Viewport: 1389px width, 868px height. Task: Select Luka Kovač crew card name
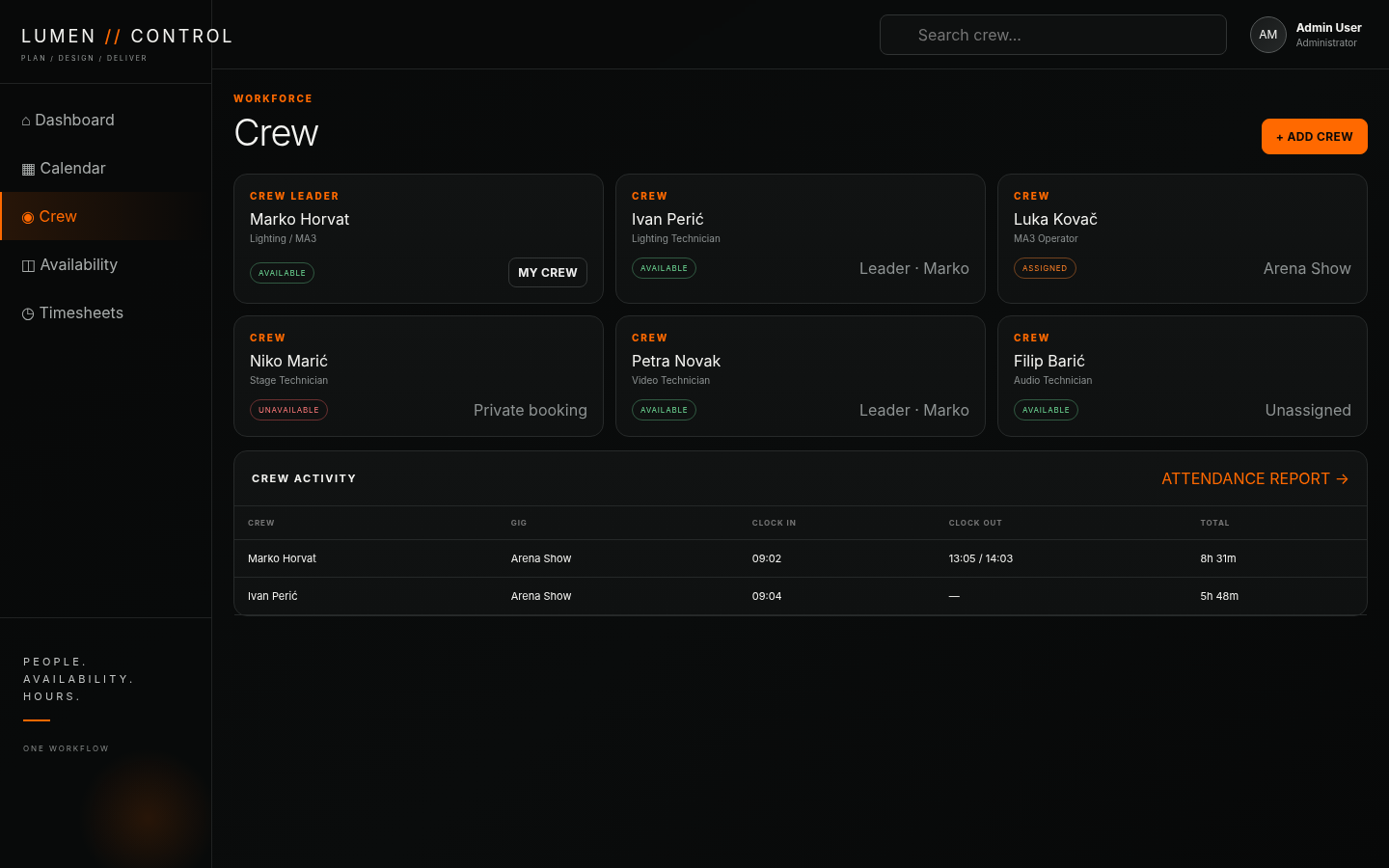click(x=1055, y=219)
